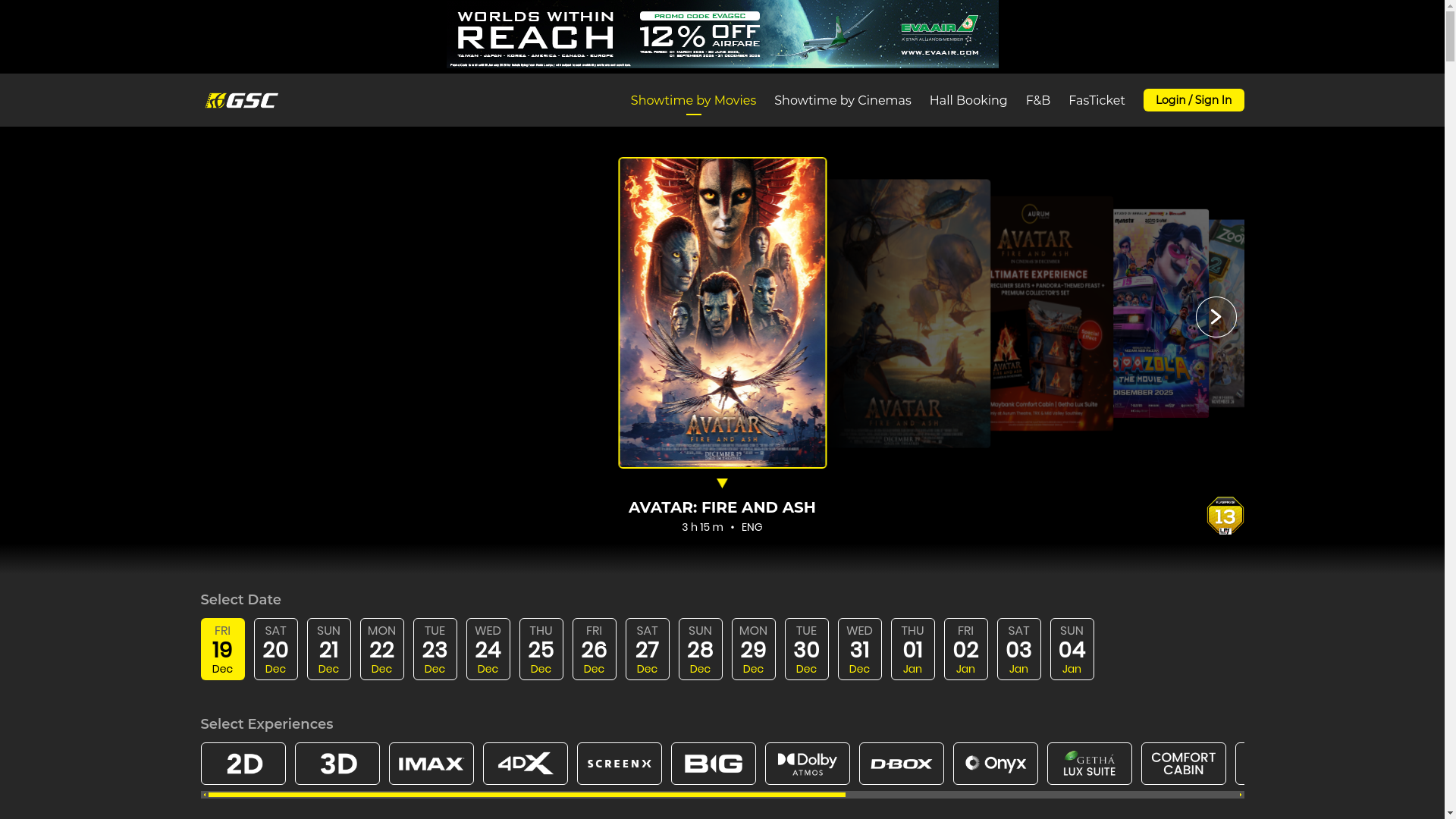
Task: Select Friday 19 Dec date
Action: (x=222, y=649)
